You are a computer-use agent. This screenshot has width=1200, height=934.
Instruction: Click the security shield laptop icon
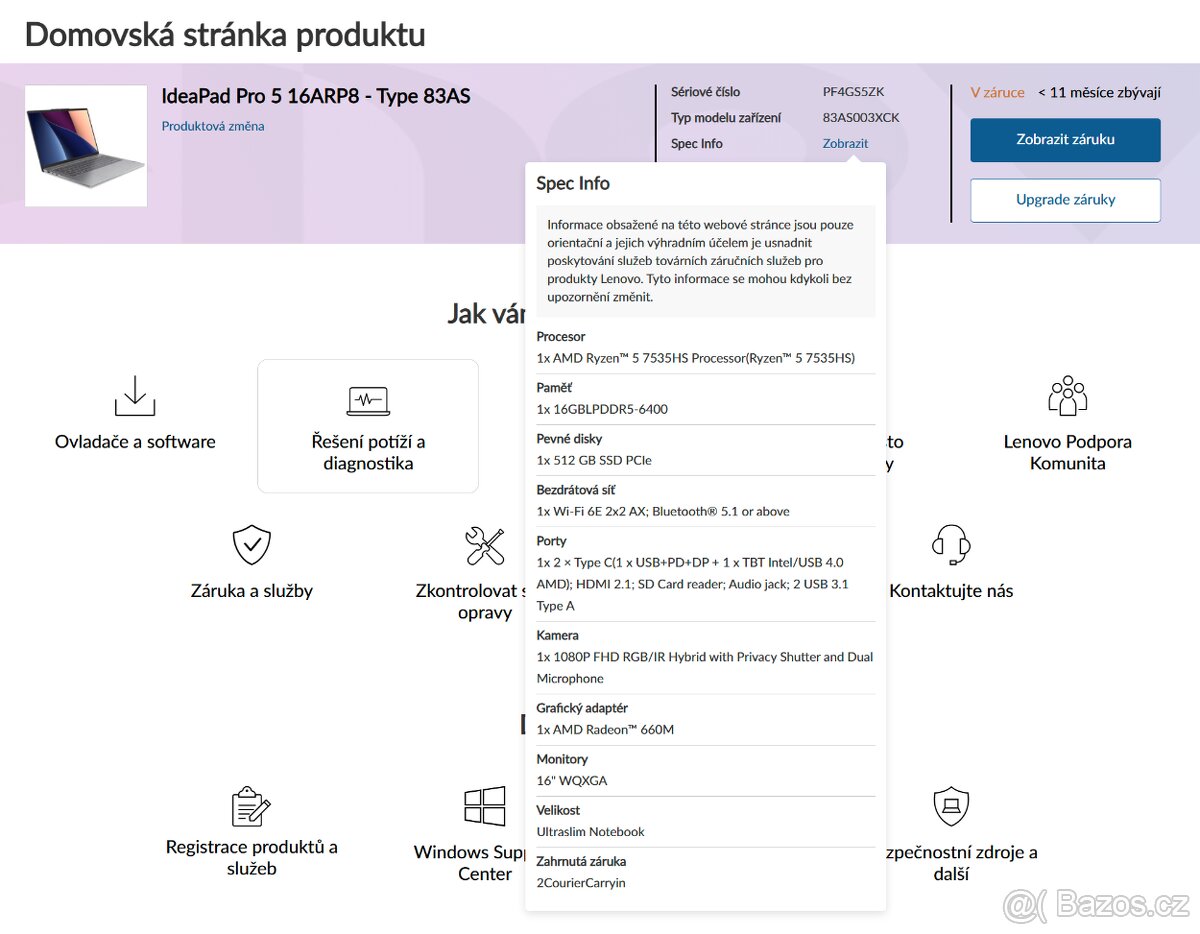[x=951, y=807]
